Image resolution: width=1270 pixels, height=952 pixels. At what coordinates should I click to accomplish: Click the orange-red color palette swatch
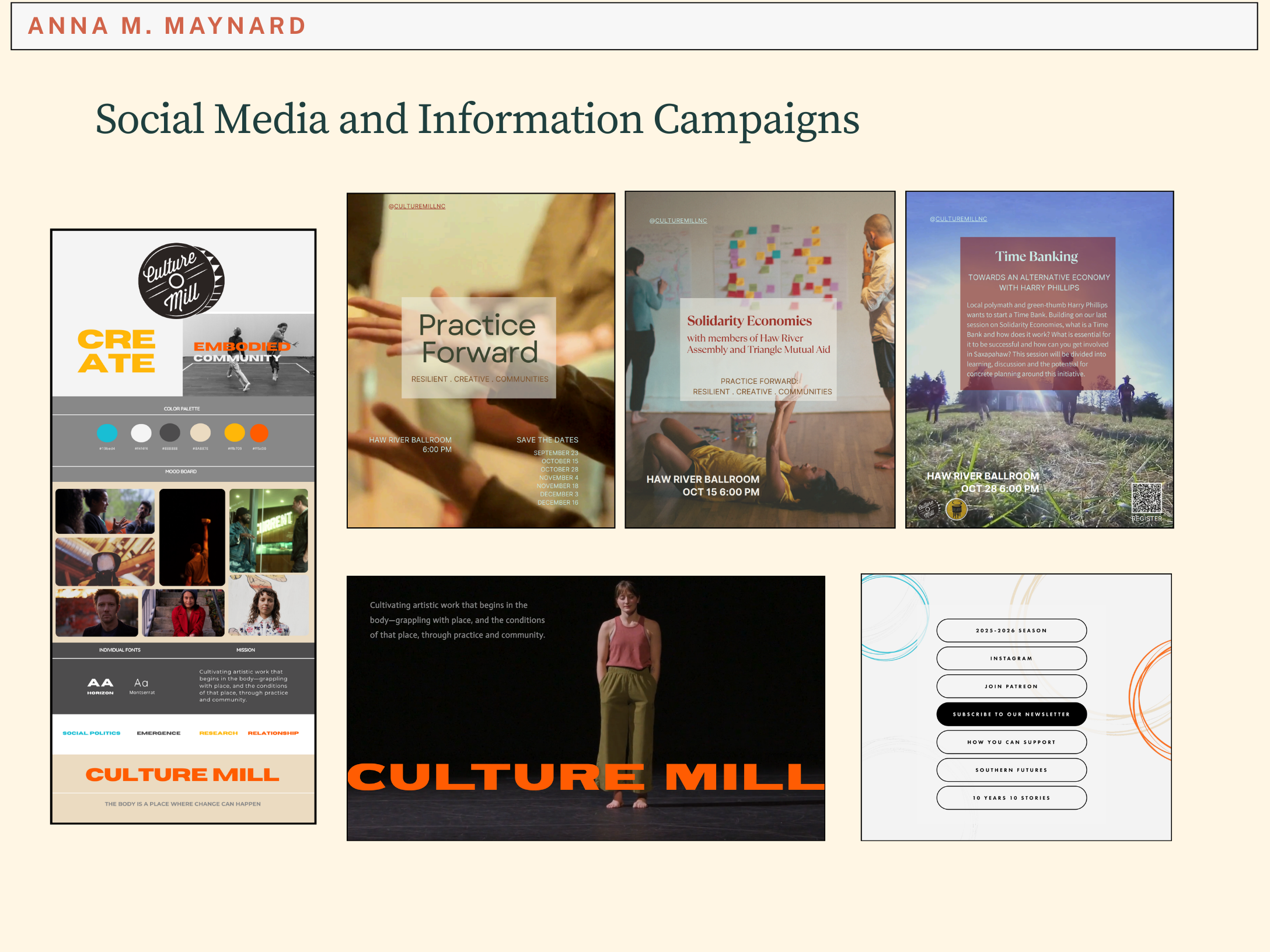(x=259, y=433)
